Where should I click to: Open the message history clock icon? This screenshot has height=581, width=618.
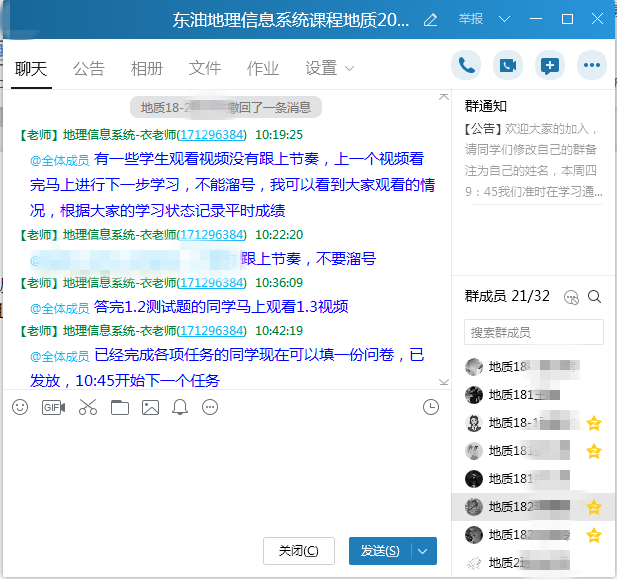[431, 407]
